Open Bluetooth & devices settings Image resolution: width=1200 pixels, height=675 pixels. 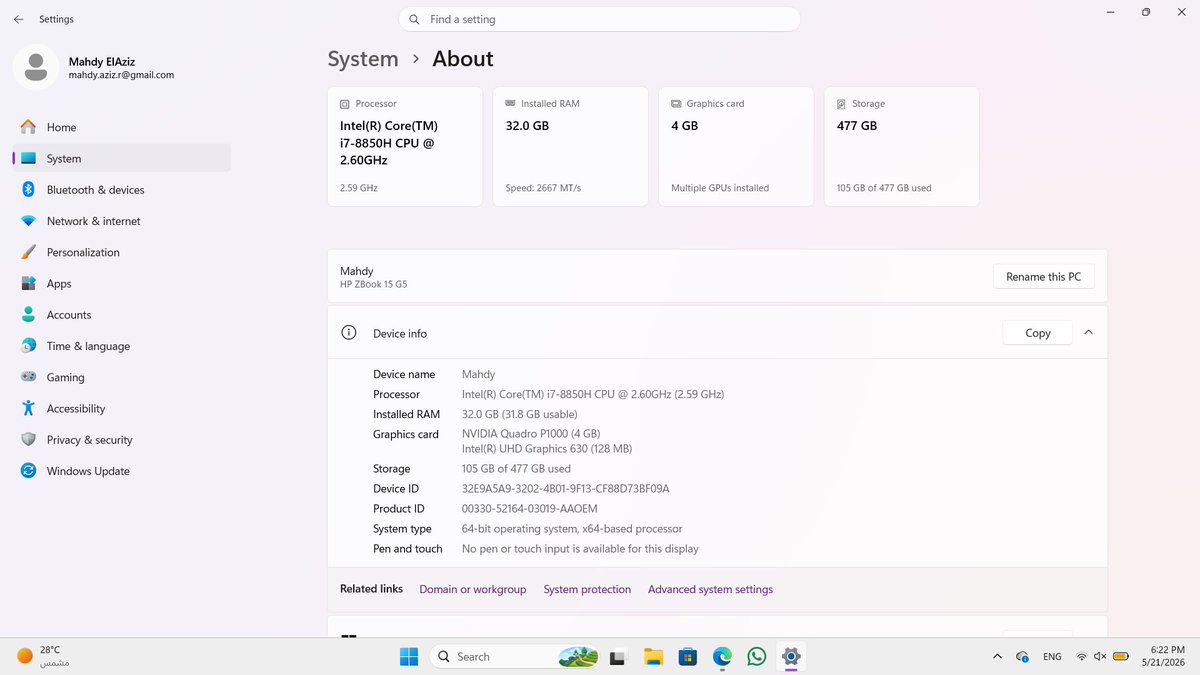point(121,190)
